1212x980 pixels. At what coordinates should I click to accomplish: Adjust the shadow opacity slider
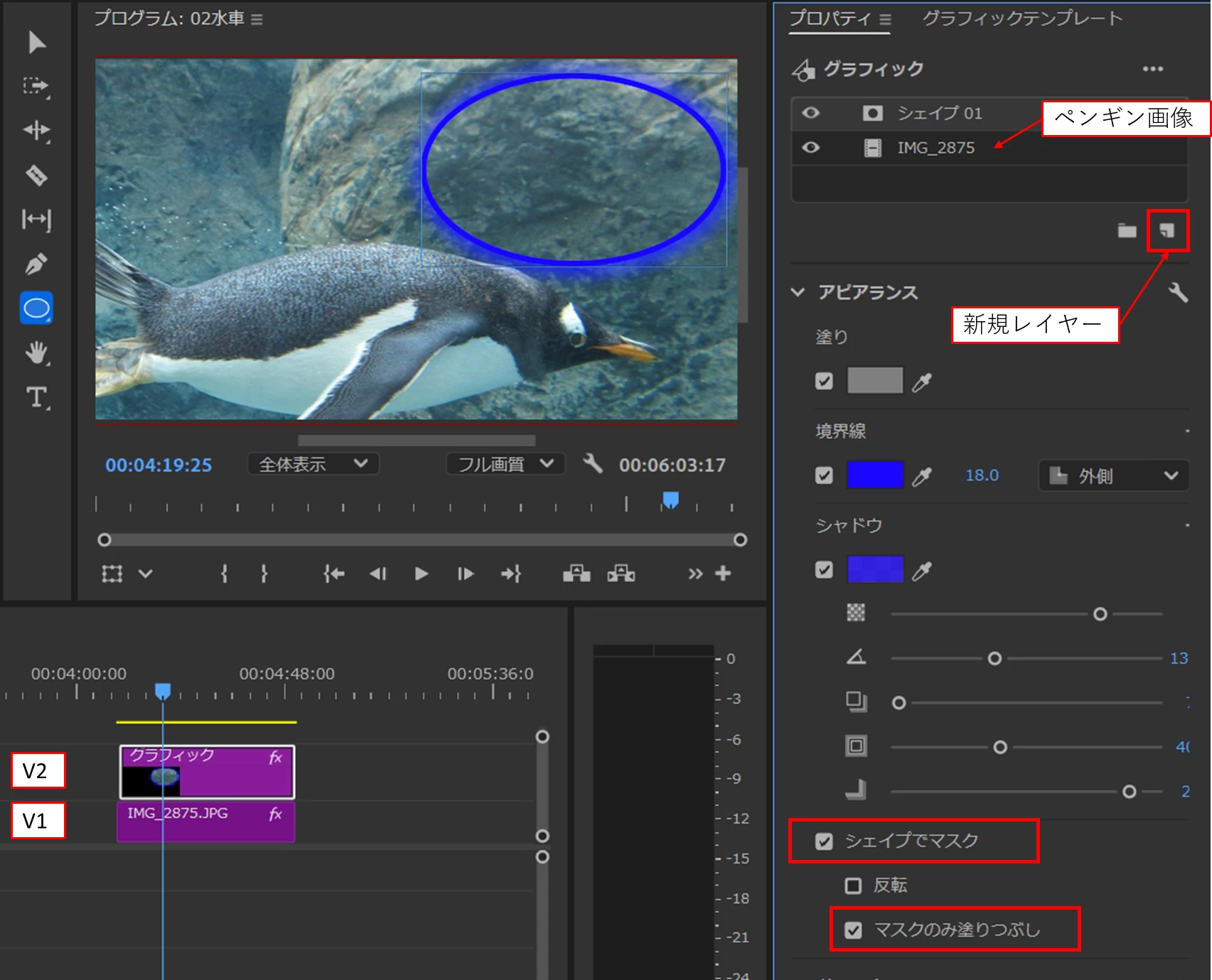point(1100,614)
